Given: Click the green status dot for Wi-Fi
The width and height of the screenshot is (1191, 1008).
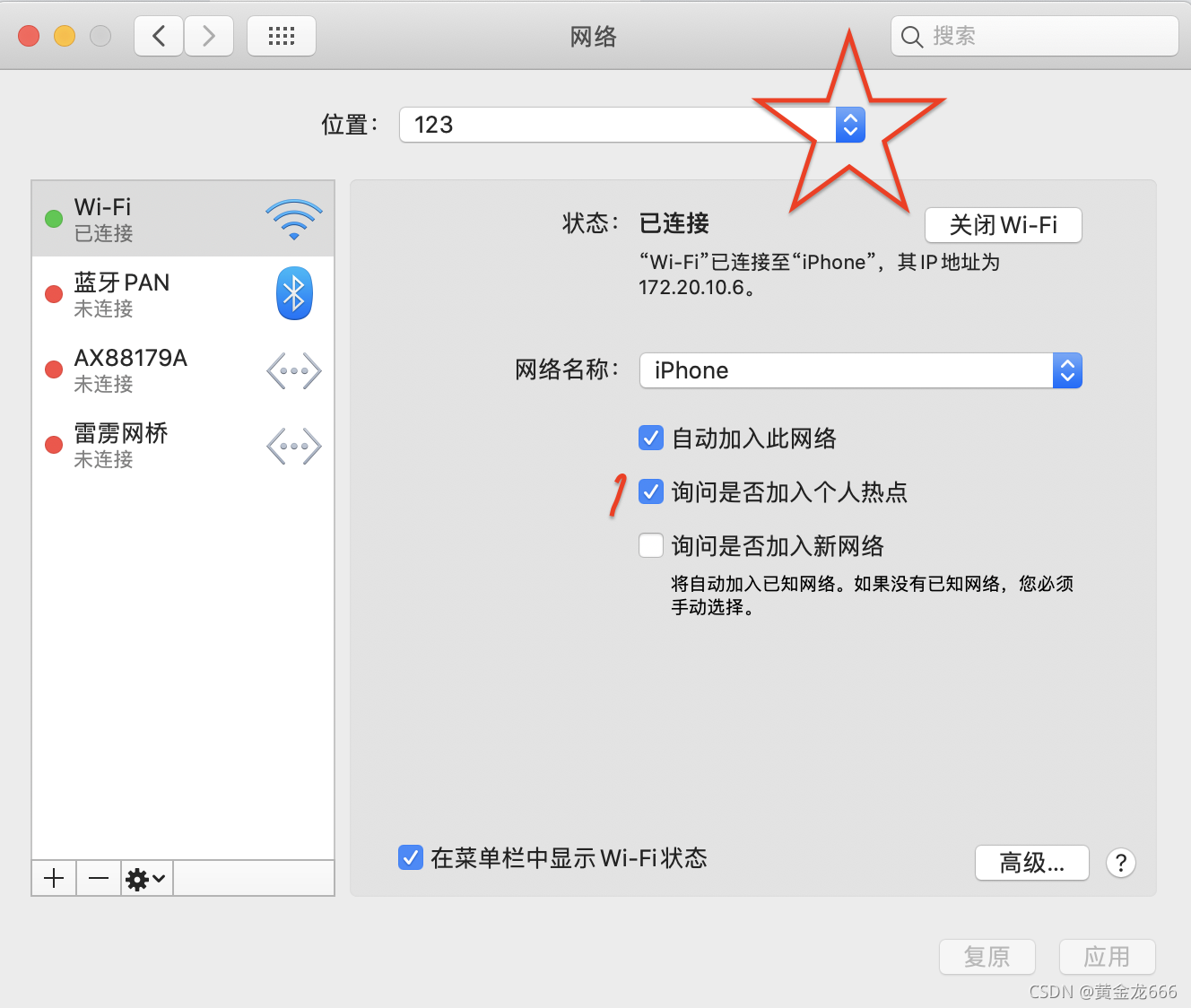Looking at the screenshot, I should pos(54,219).
